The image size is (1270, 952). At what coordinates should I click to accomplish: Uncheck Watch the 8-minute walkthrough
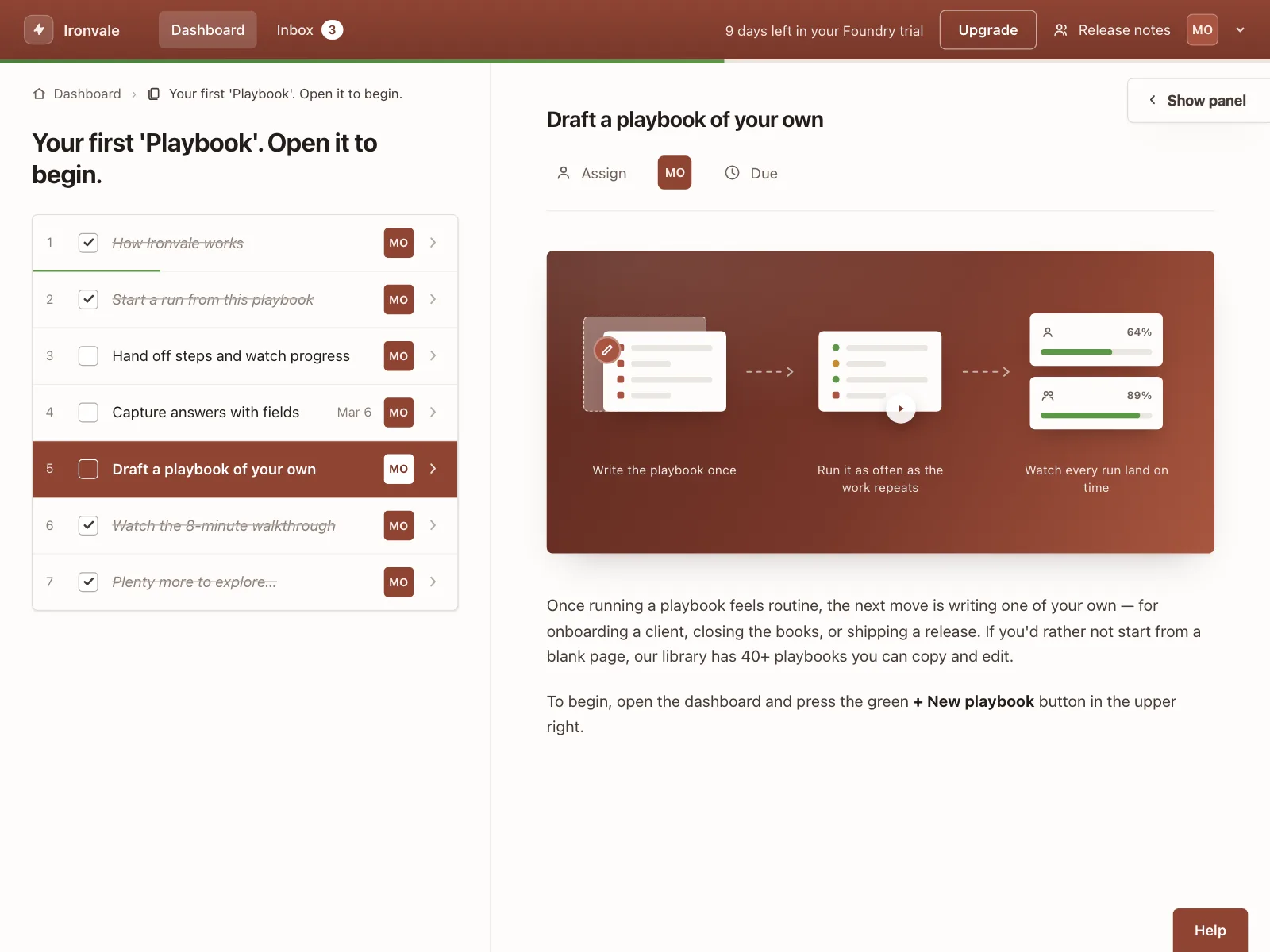pos(88,525)
